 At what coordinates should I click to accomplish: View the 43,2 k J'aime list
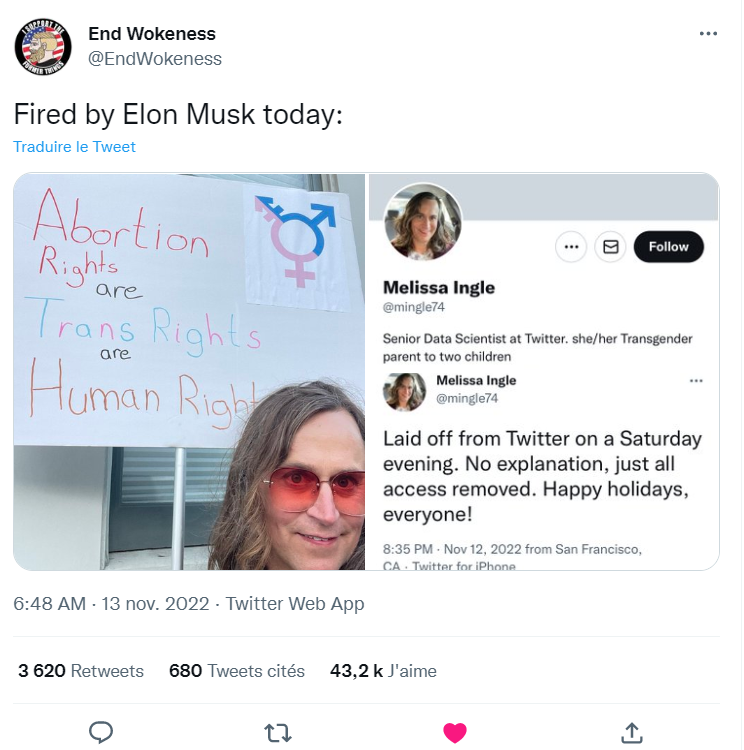383,671
